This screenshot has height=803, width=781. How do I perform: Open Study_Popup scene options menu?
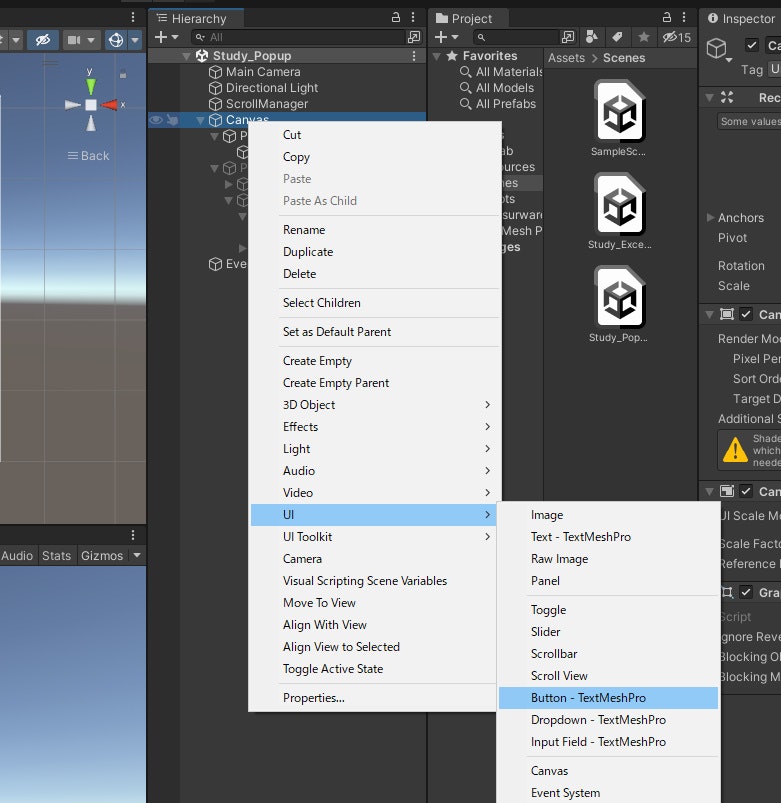coord(414,56)
